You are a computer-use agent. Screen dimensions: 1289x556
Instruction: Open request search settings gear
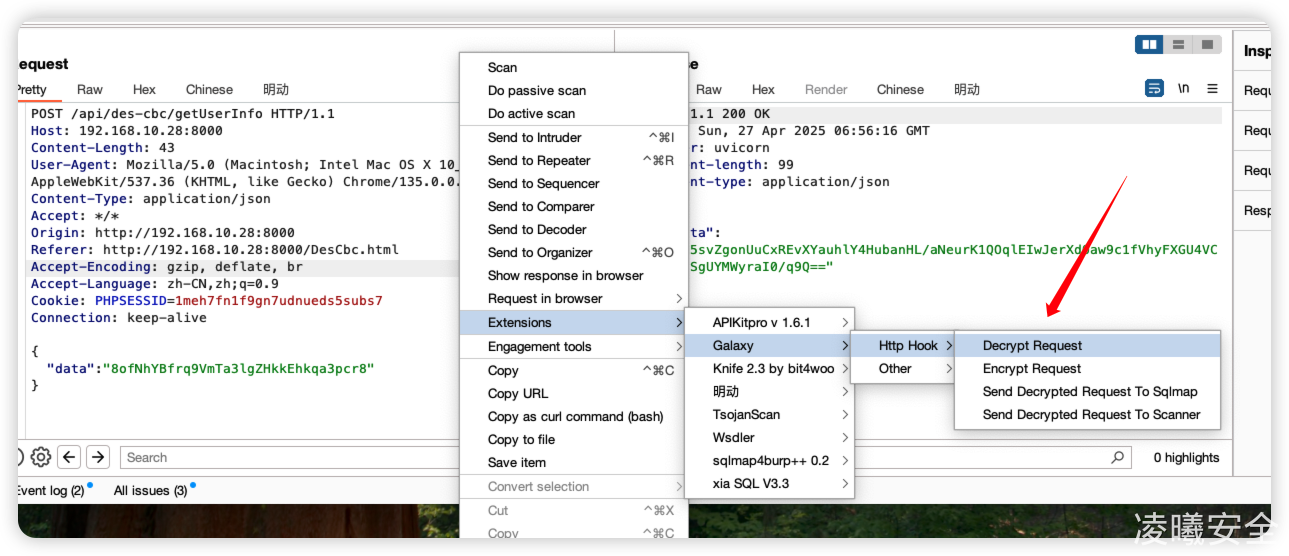pos(40,457)
